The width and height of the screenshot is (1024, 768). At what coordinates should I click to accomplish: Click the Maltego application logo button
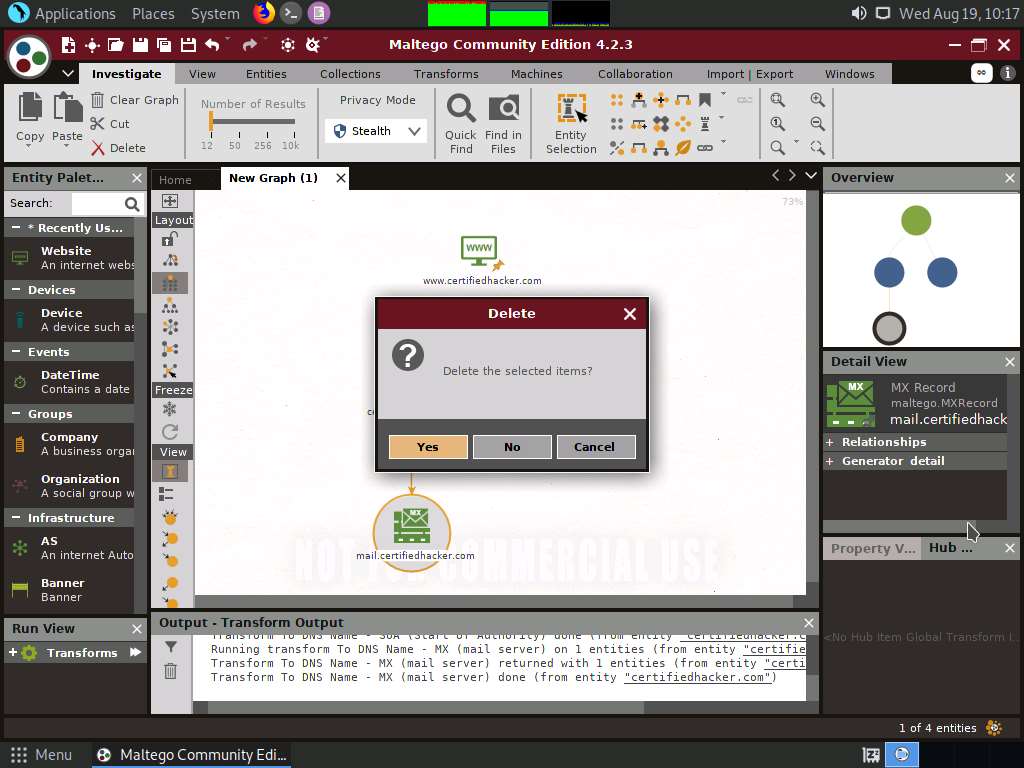(x=29, y=56)
